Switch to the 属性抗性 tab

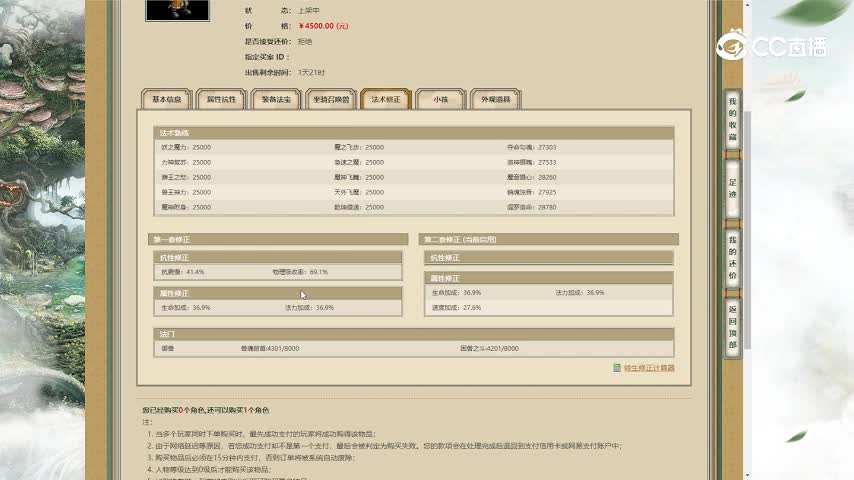pos(221,99)
